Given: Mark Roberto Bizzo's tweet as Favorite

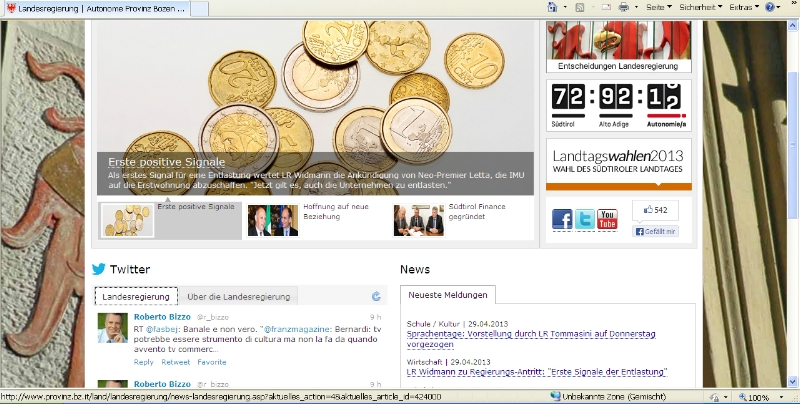Looking at the screenshot, I should (211, 362).
